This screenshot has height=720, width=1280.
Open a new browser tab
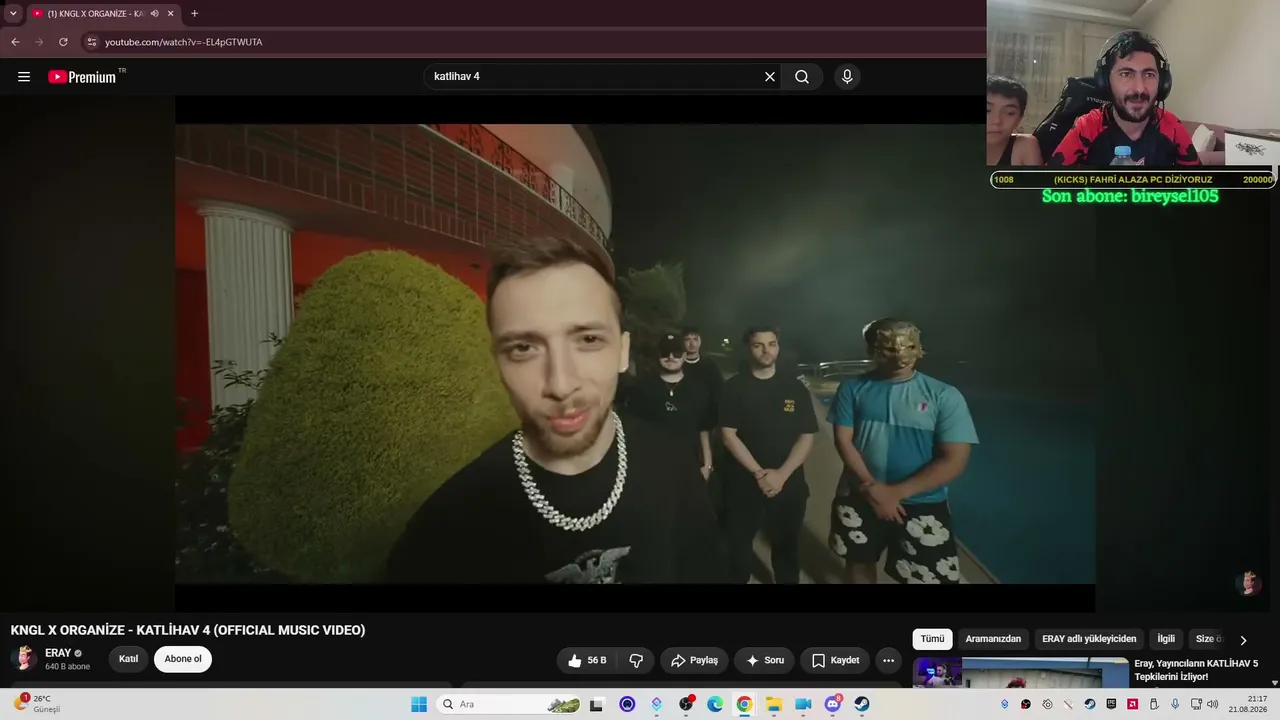pos(194,14)
